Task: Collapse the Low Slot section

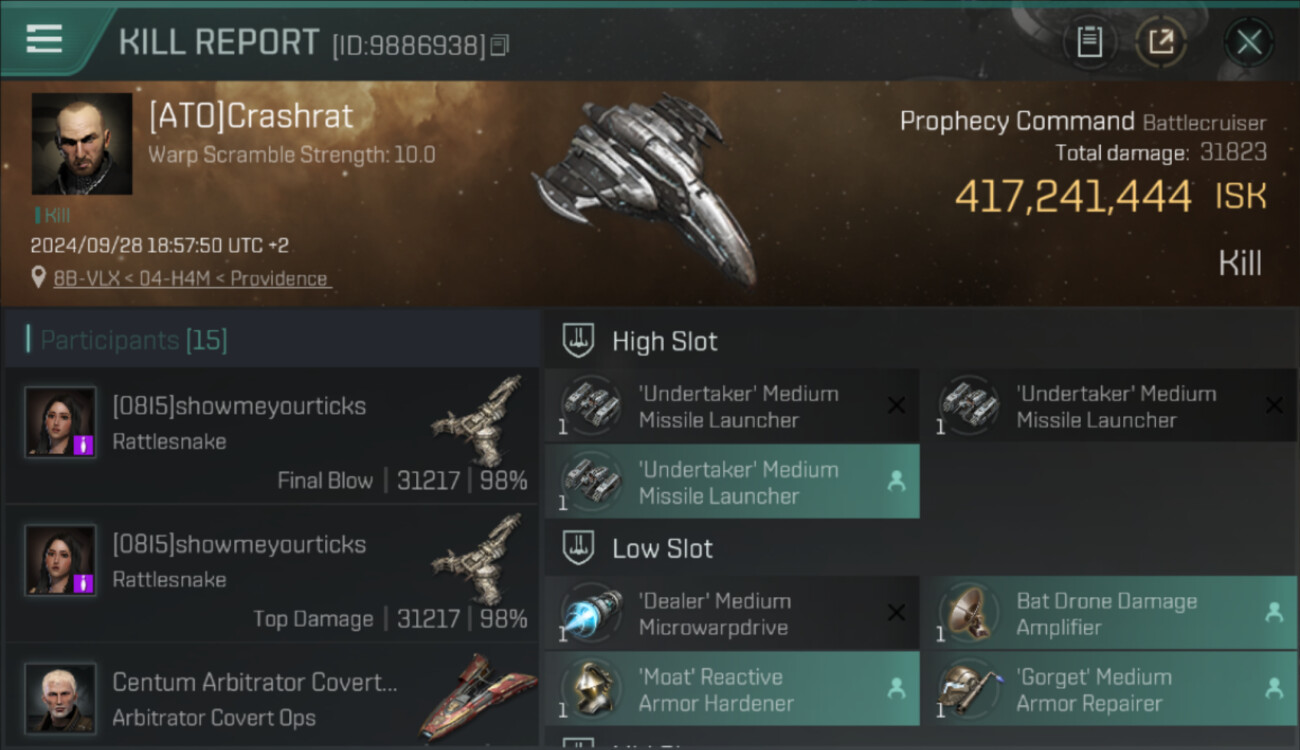Action: coord(579,548)
